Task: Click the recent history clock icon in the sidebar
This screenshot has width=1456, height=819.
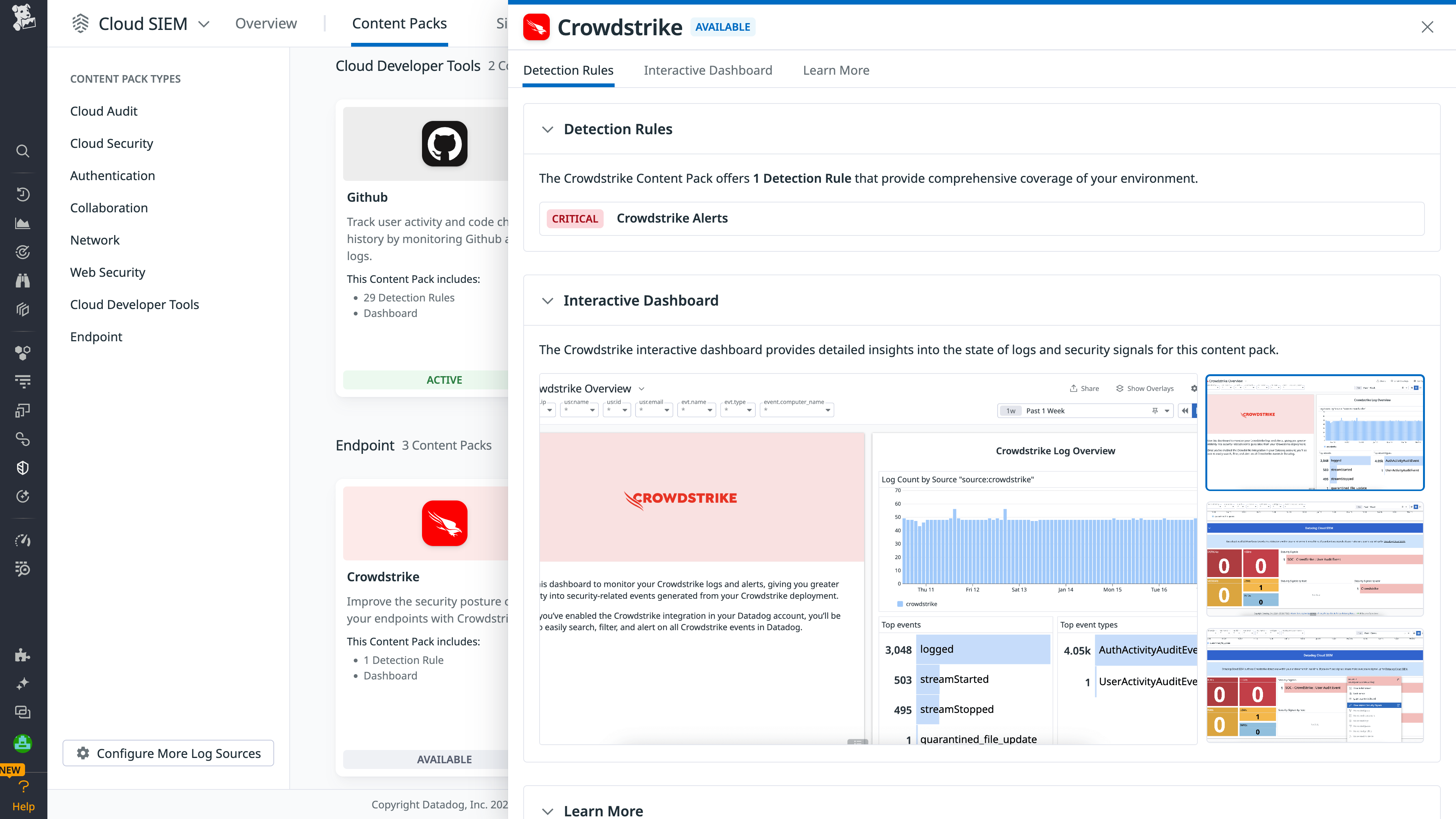Action: (23, 194)
